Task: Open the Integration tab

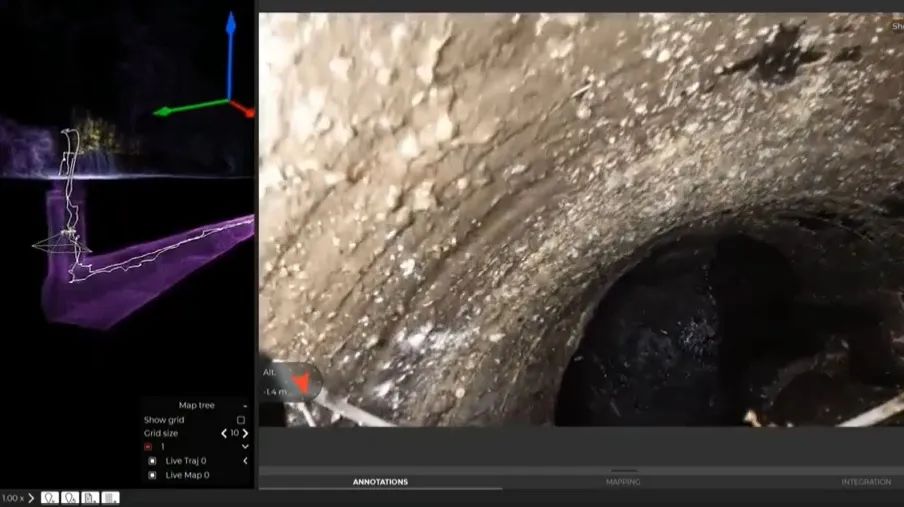Action: (865, 482)
